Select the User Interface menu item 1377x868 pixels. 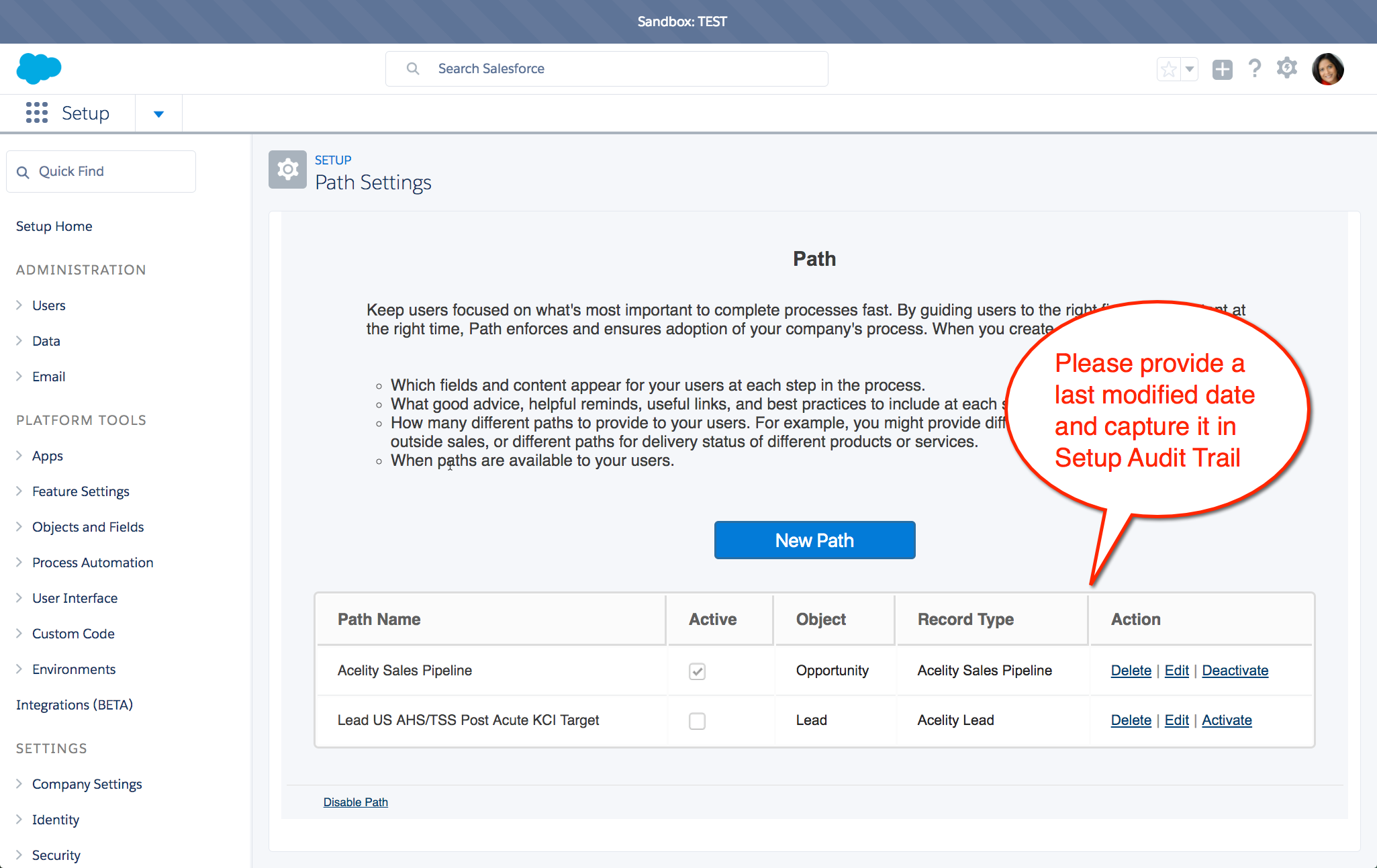coord(75,597)
